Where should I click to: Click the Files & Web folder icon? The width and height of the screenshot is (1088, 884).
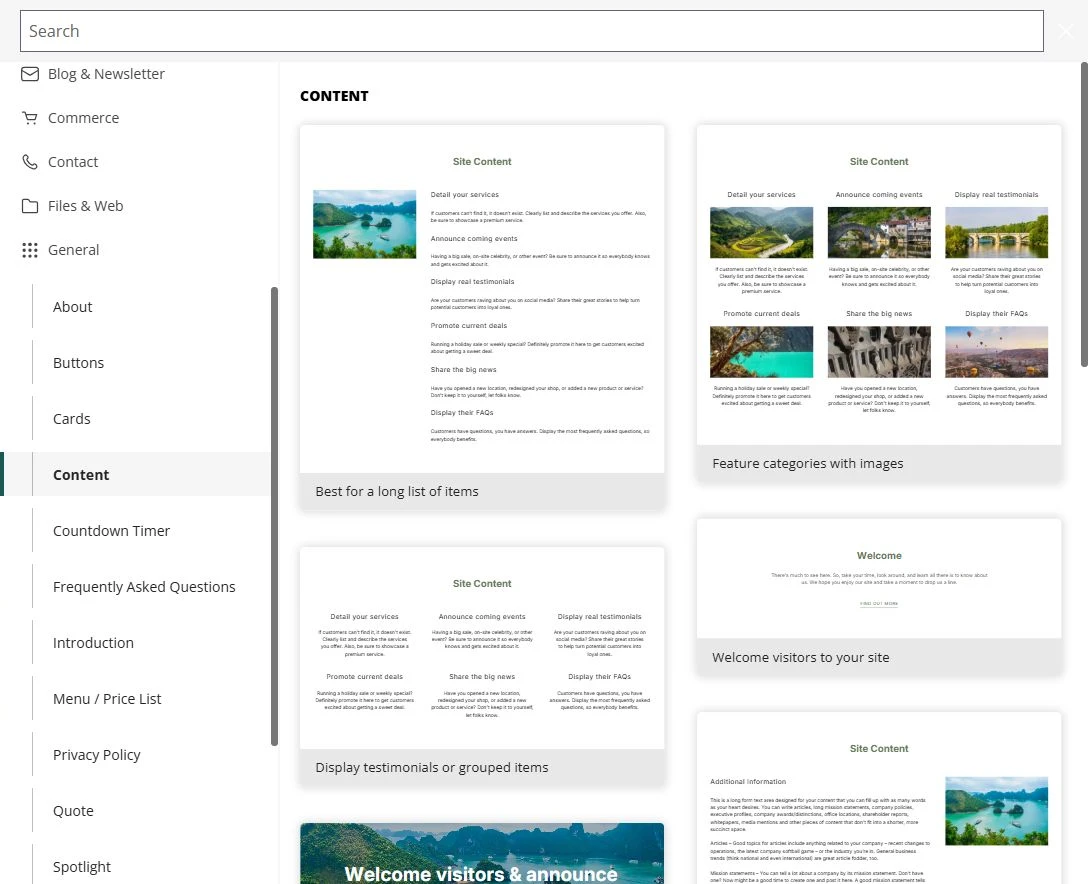(x=30, y=206)
